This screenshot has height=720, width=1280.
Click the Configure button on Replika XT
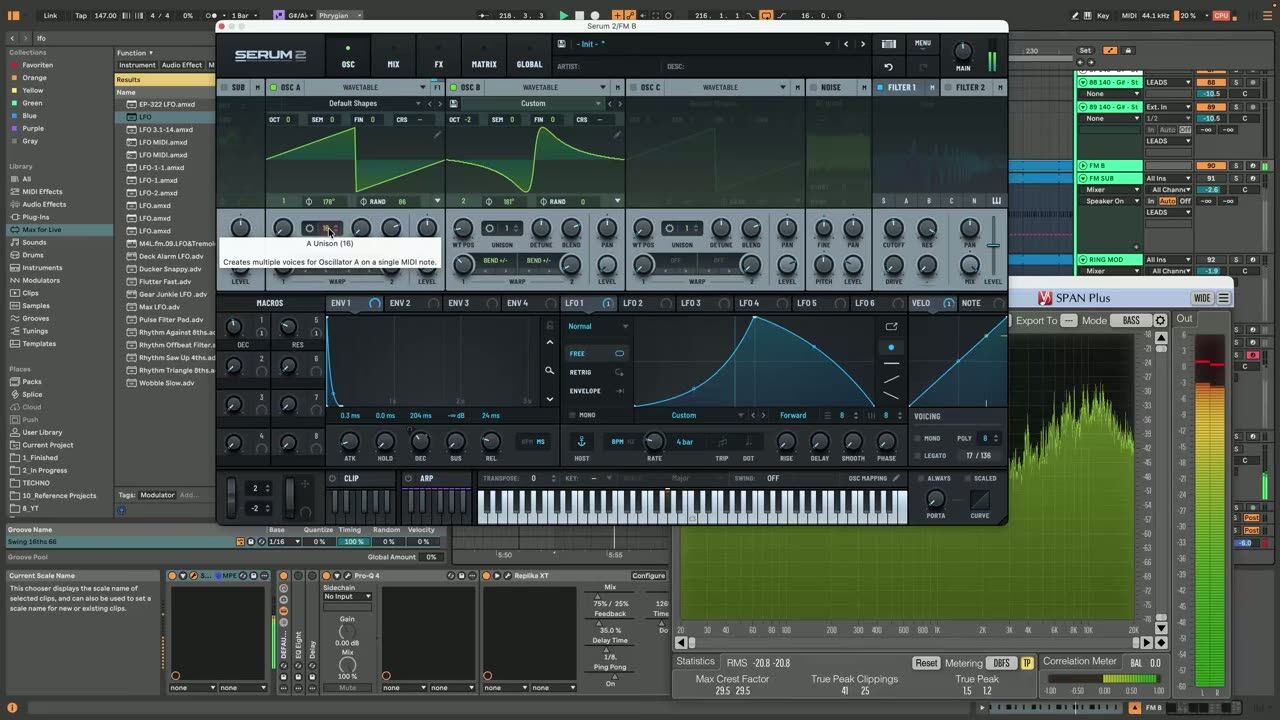tap(648, 576)
